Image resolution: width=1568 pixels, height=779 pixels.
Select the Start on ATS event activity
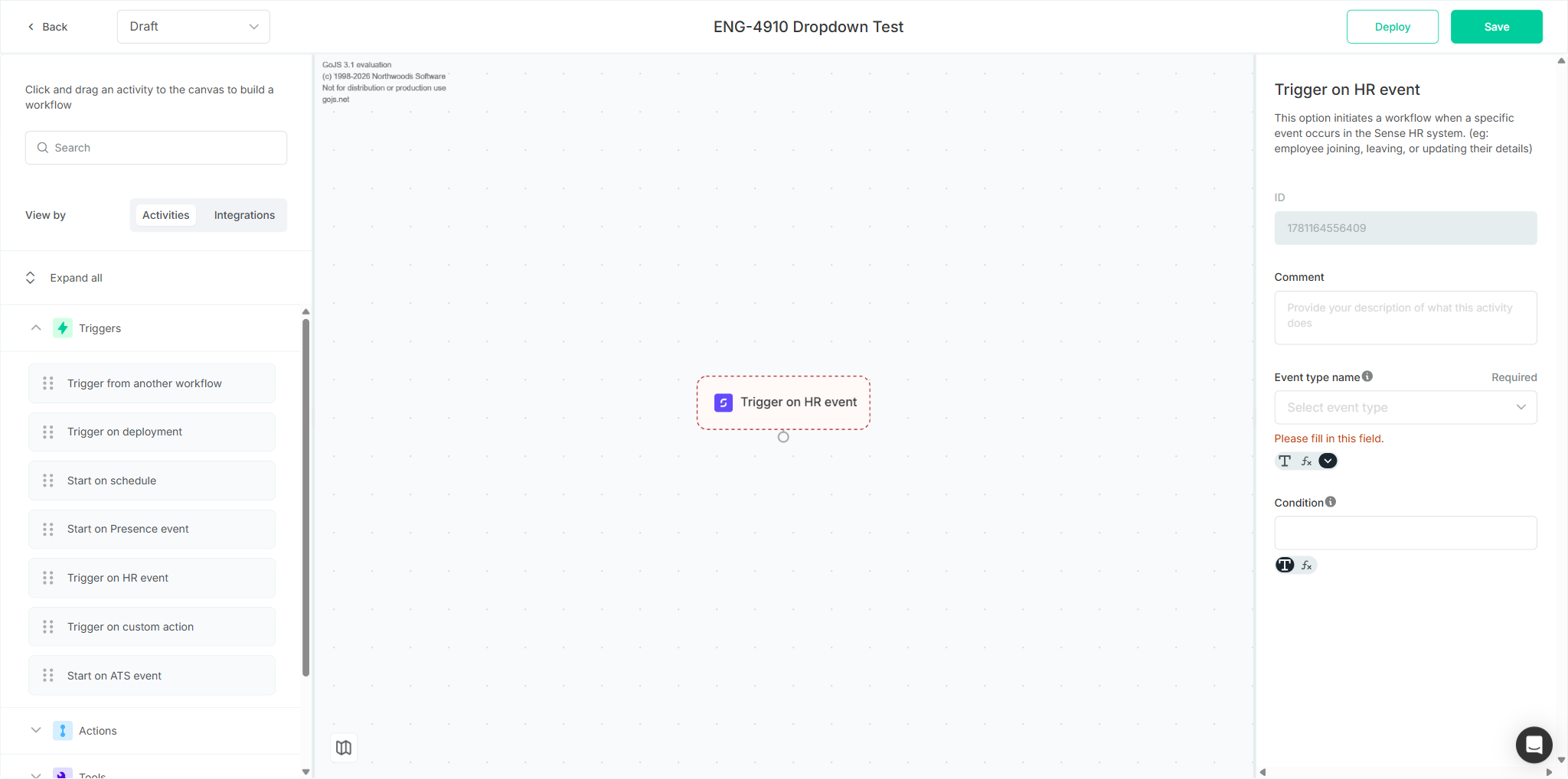click(152, 676)
